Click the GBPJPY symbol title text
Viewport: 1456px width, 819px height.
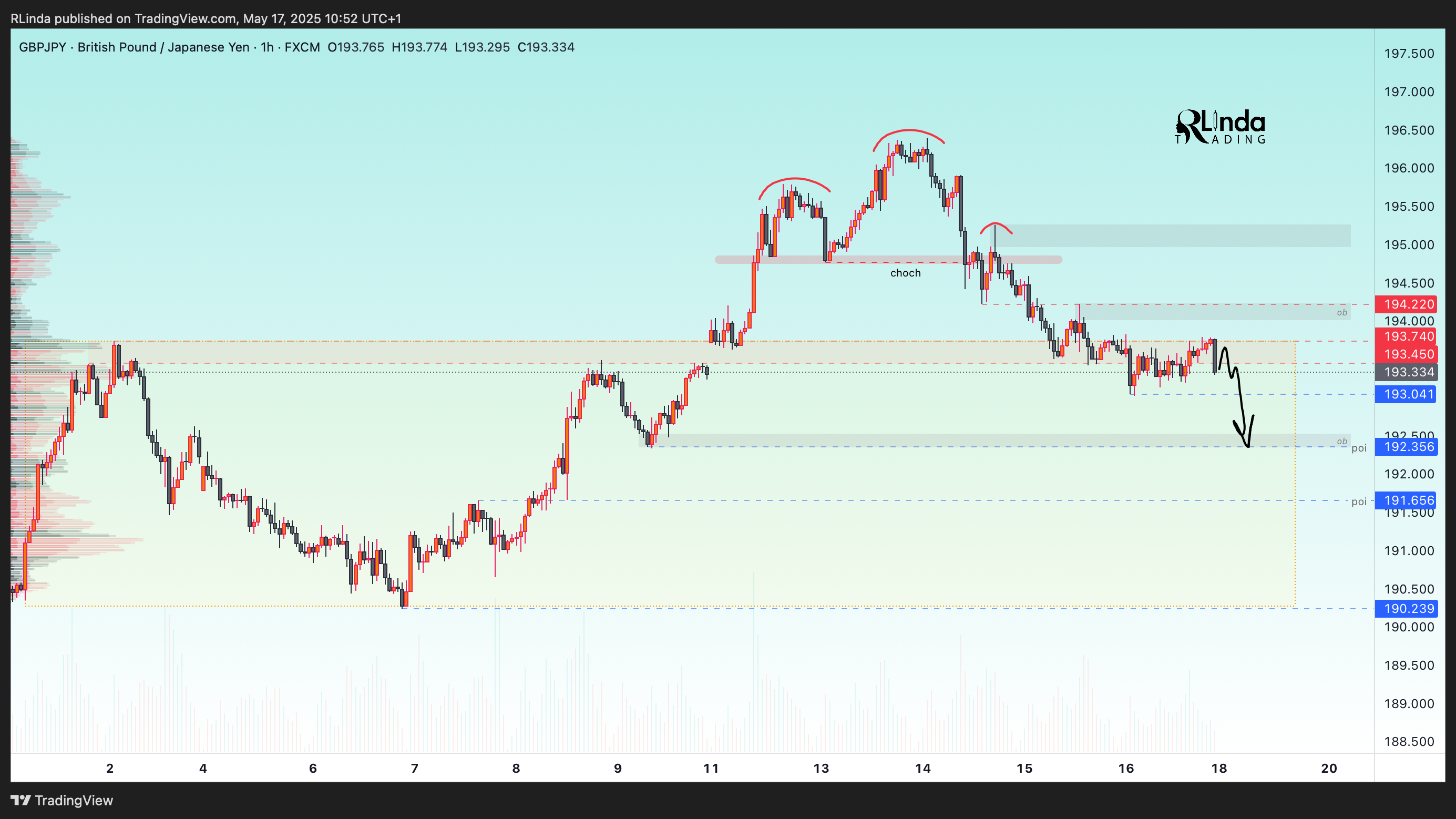pos(170,47)
